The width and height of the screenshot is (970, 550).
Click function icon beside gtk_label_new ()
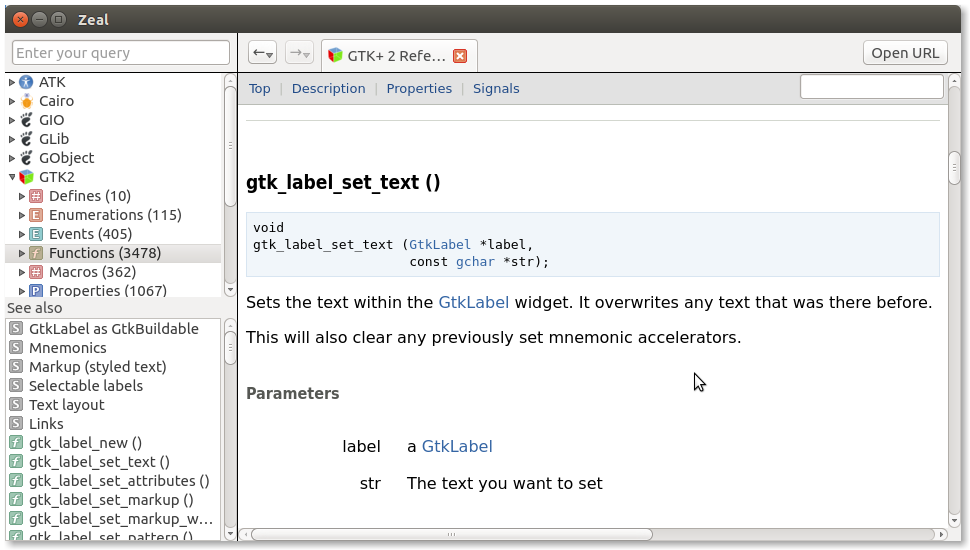coord(17,443)
